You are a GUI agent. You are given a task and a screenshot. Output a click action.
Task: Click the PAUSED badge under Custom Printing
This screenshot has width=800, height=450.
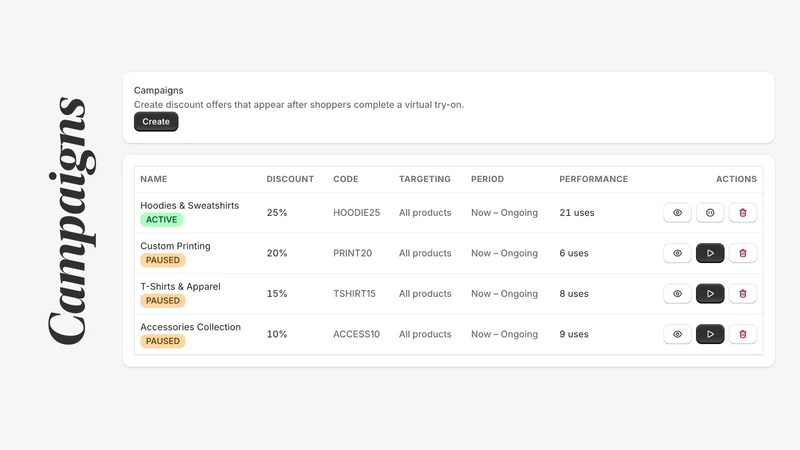[x=163, y=260]
